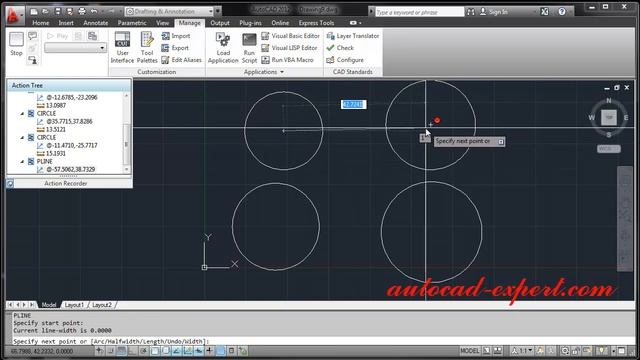Open the Insert ribbon tab
This screenshot has width=640, height=360.
point(66,23)
